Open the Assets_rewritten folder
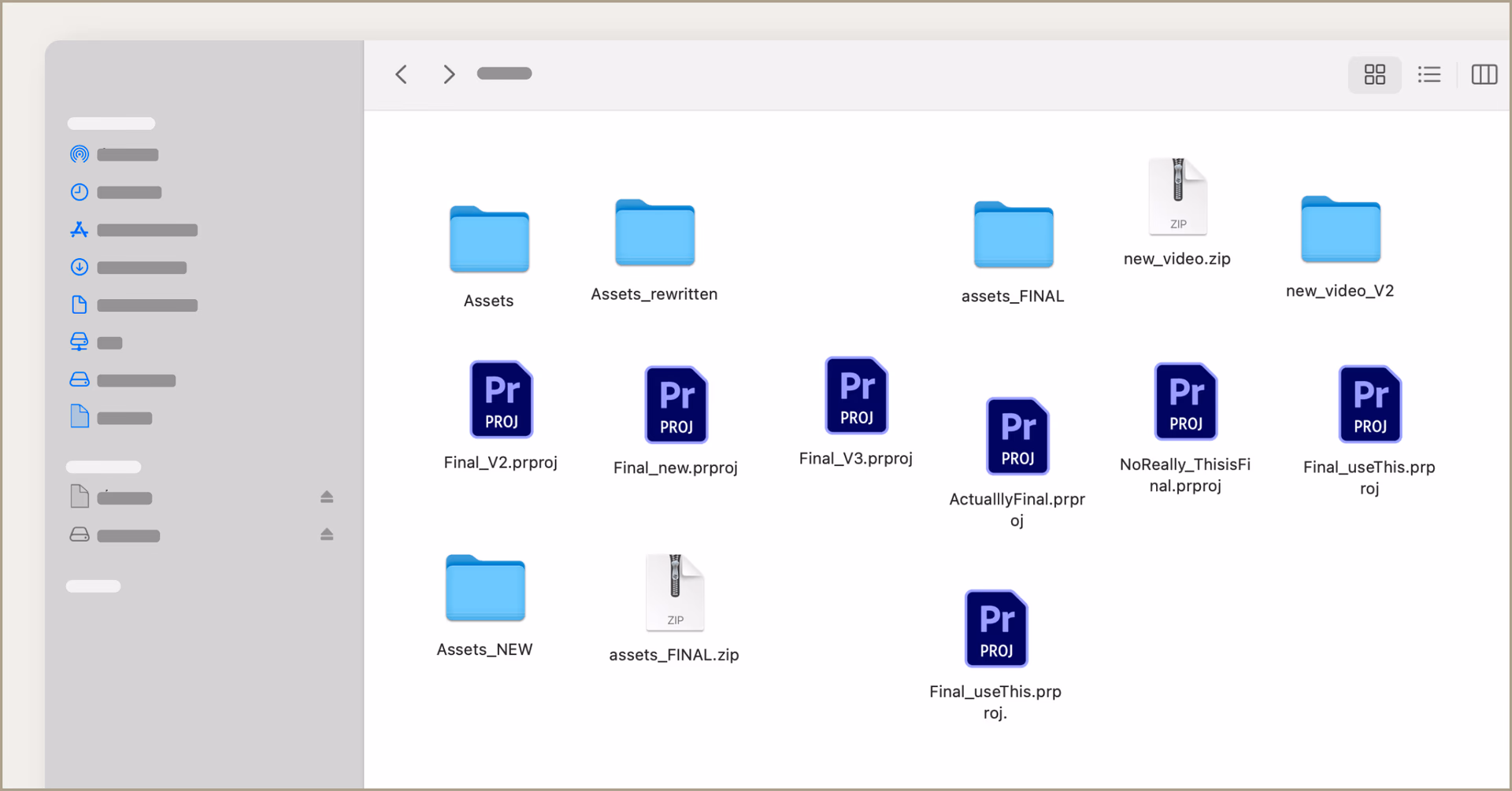The image size is (1512, 791). click(x=654, y=233)
